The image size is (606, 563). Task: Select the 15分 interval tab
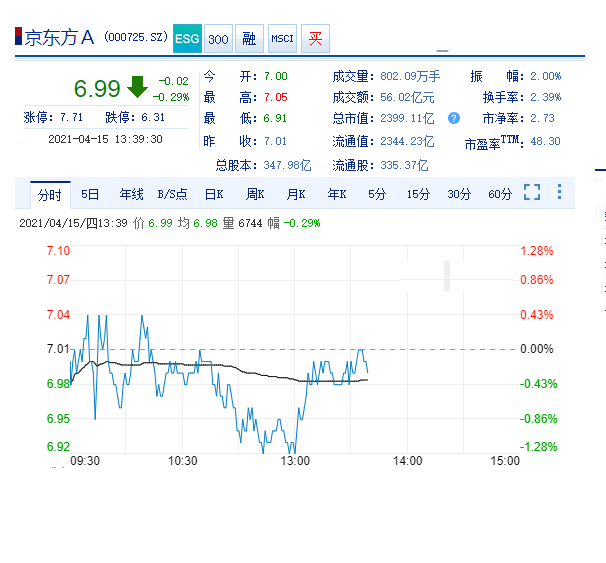[418, 194]
